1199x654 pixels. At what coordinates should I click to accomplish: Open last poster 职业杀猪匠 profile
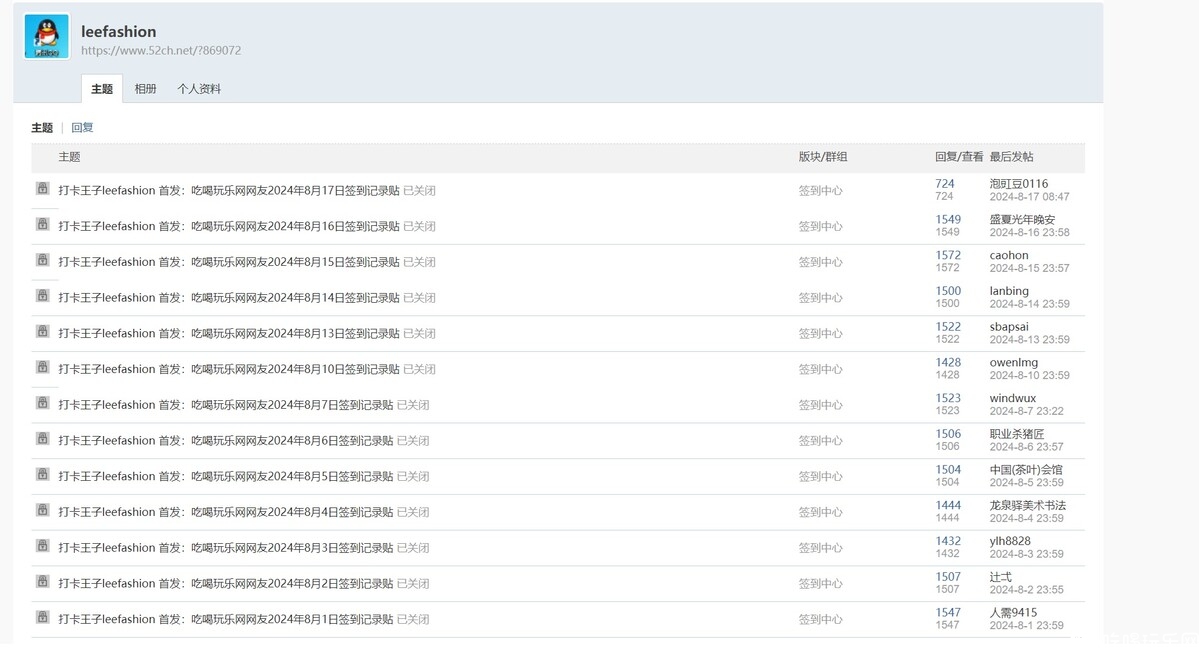[1016, 434]
